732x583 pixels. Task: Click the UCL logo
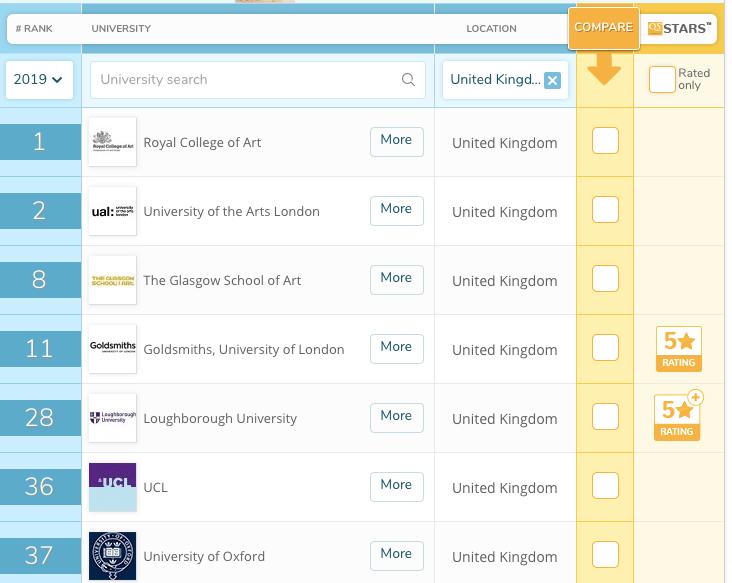(112, 487)
